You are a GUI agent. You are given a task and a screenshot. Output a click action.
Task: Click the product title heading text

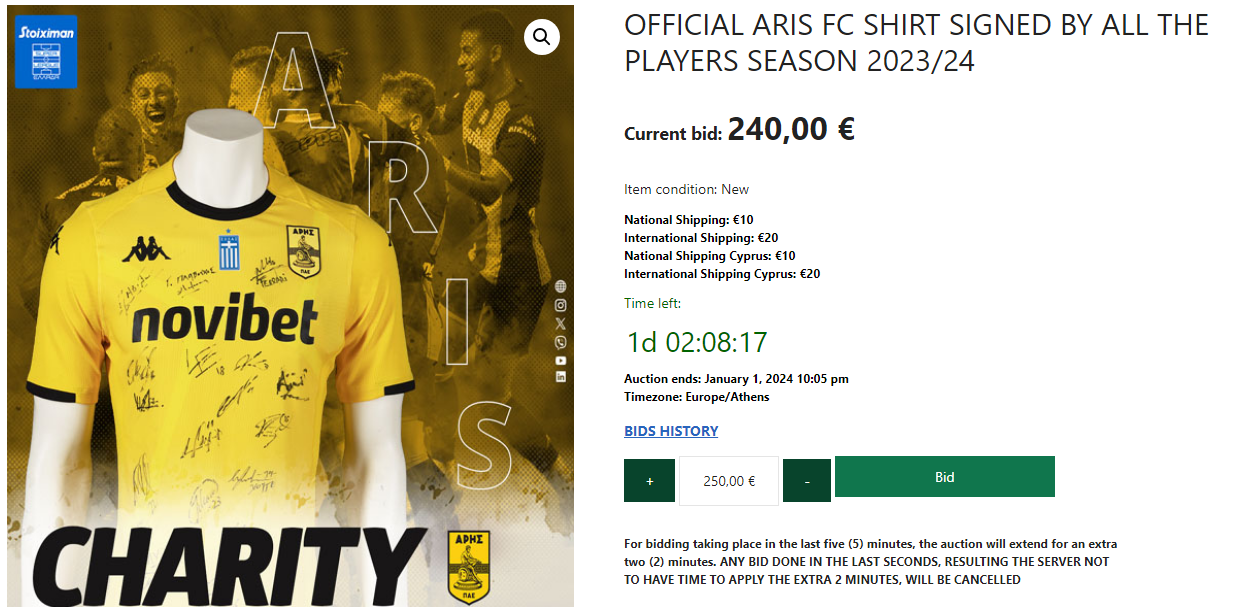(x=916, y=43)
